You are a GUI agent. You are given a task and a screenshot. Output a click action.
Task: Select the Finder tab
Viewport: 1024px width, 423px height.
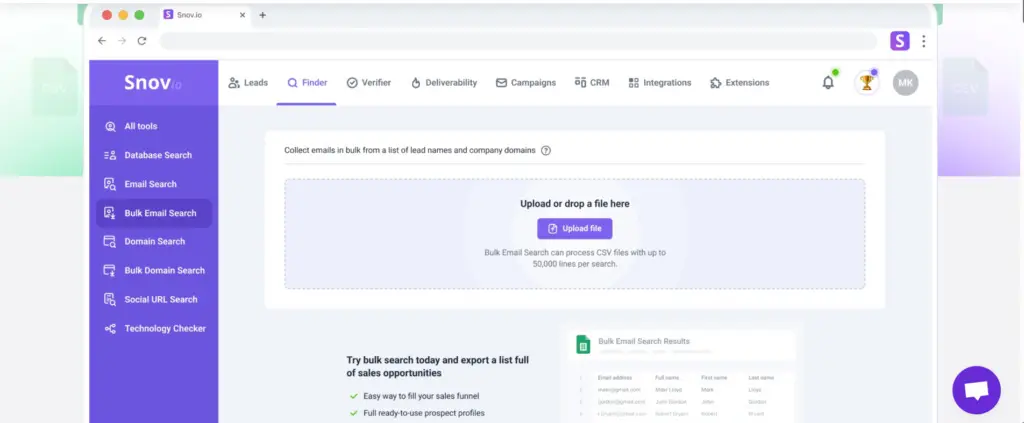(307, 83)
